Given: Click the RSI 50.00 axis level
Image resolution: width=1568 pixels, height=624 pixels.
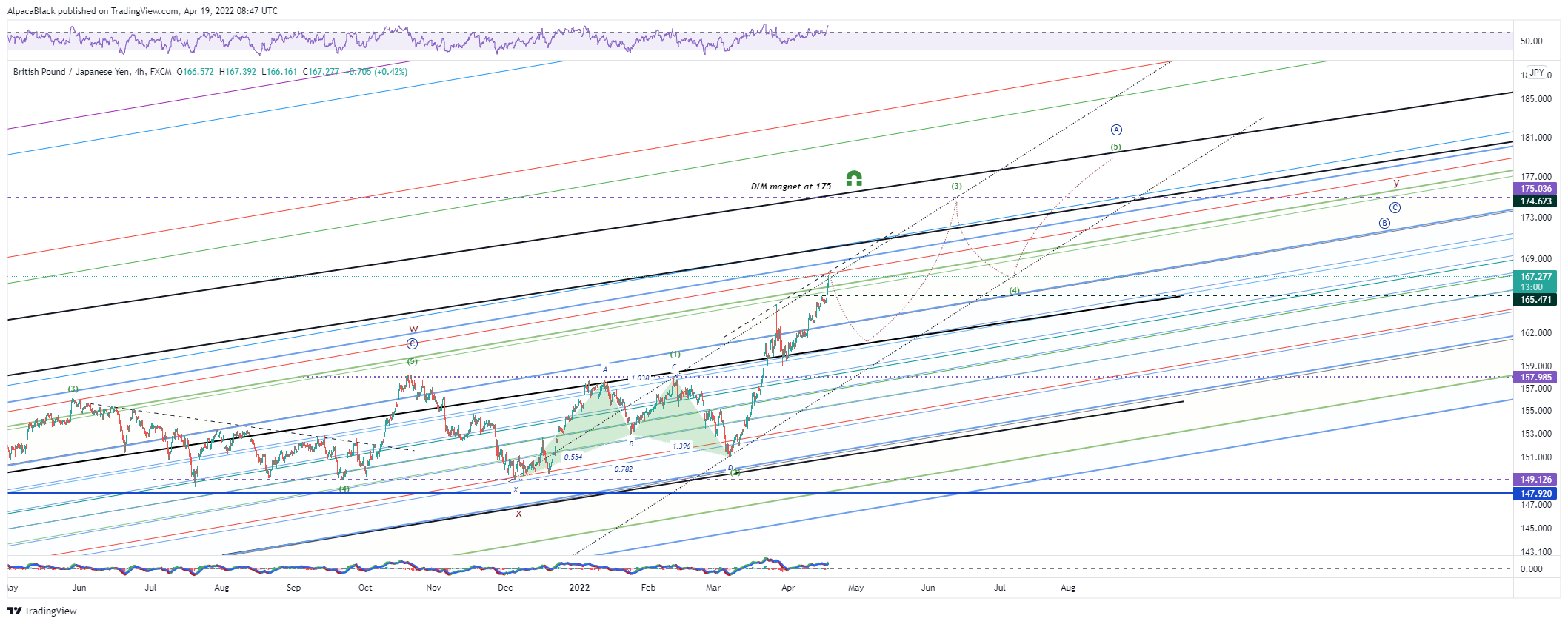Looking at the screenshot, I should (1532, 41).
